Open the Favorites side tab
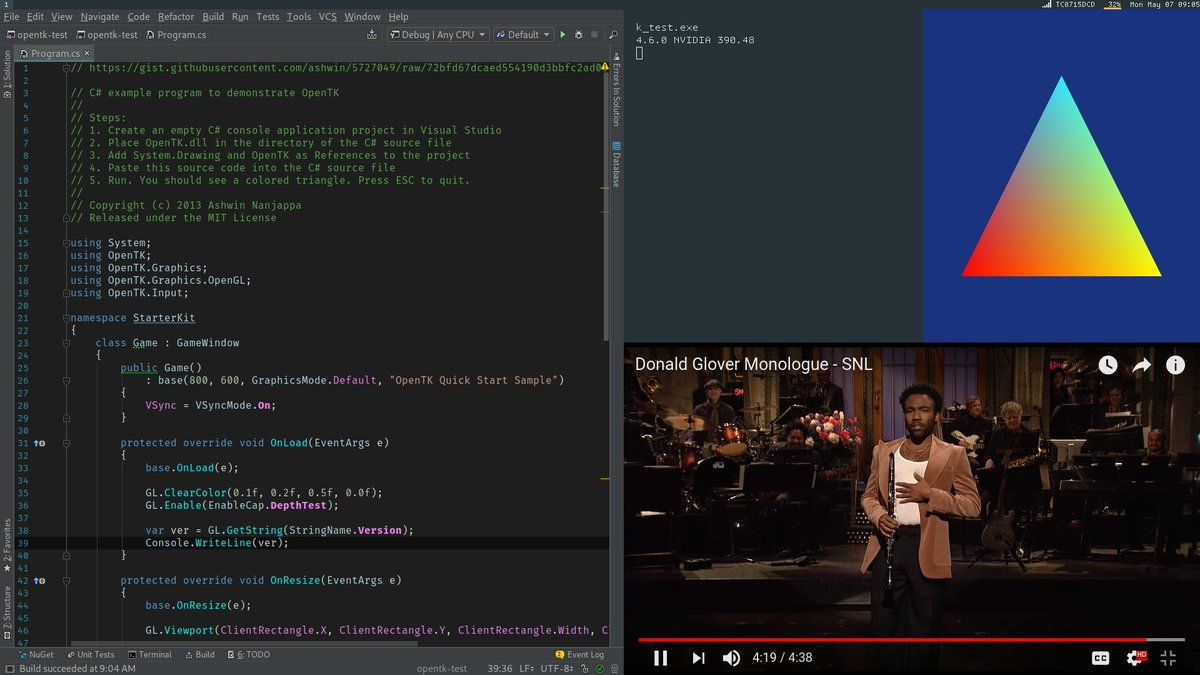 click(7, 544)
